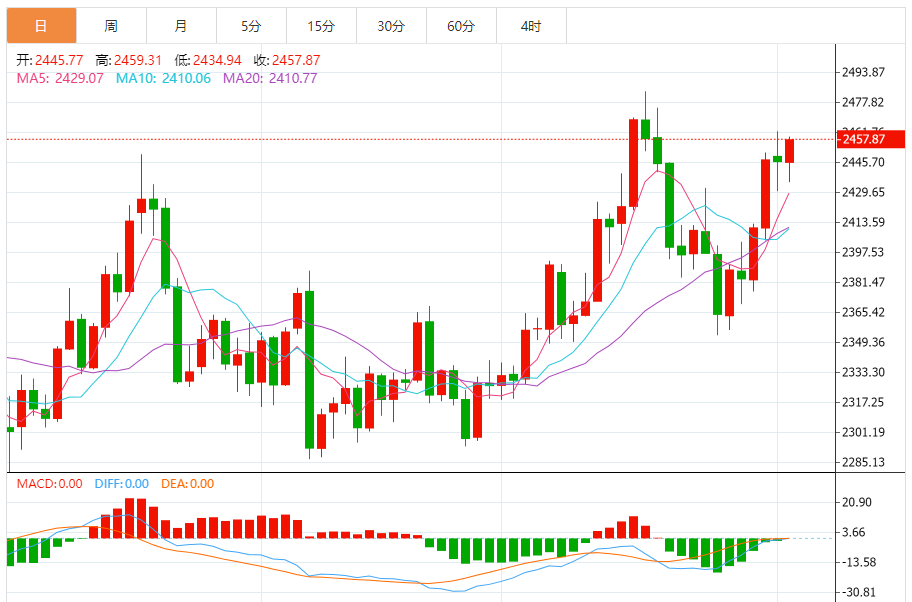The width and height of the screenshot is (912, 602).
Task: Click the -13.58 MACD axis label
Action: pos(860,562)
